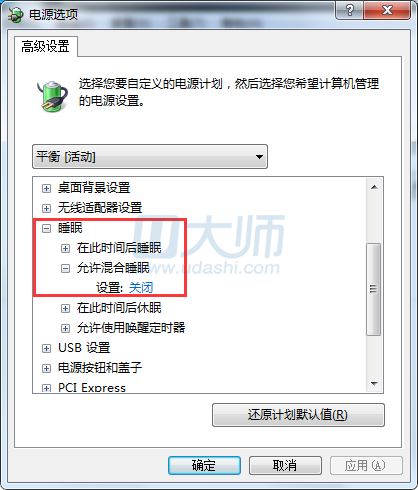The width and height of the screenshot is (418, 490).
Task: Click the help question mark button
Action: coord(349,10)
